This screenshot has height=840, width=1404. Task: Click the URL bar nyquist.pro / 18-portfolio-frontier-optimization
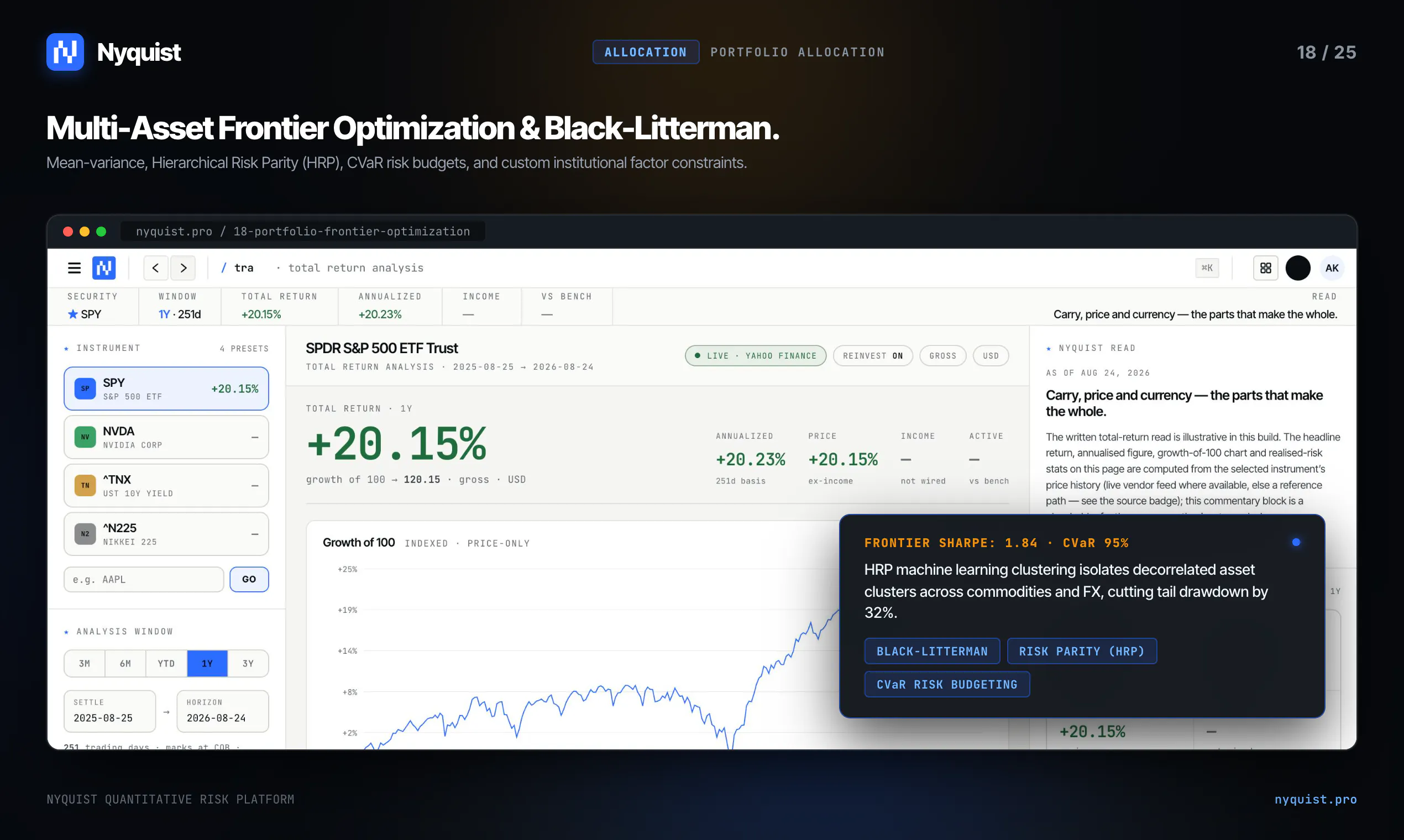(x=303, y=232)
